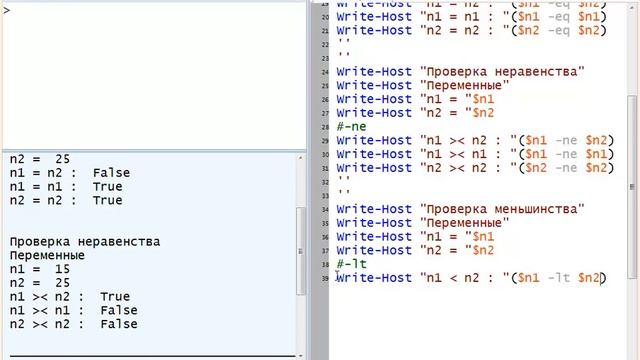
Task: Click the output pane scroll-up arrow
Action: pos(300,158)
